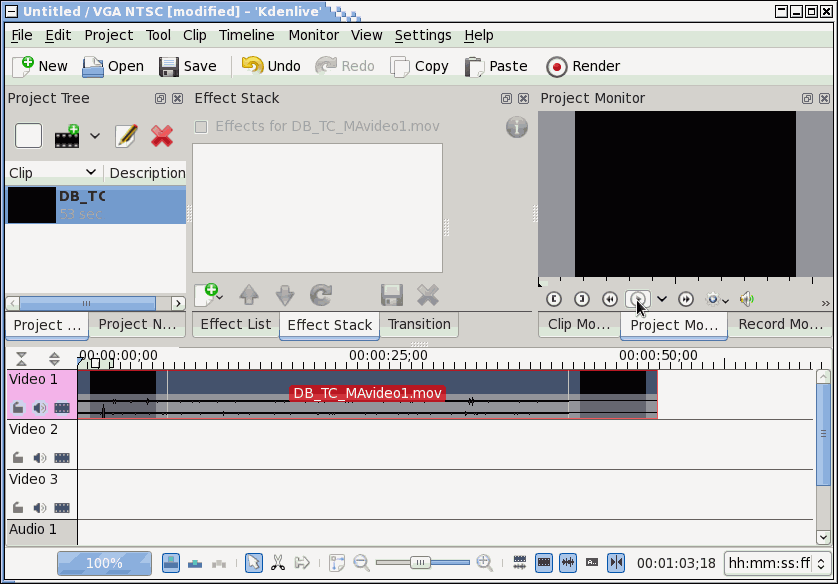Select the Razor scissors tool

(278, 563)
